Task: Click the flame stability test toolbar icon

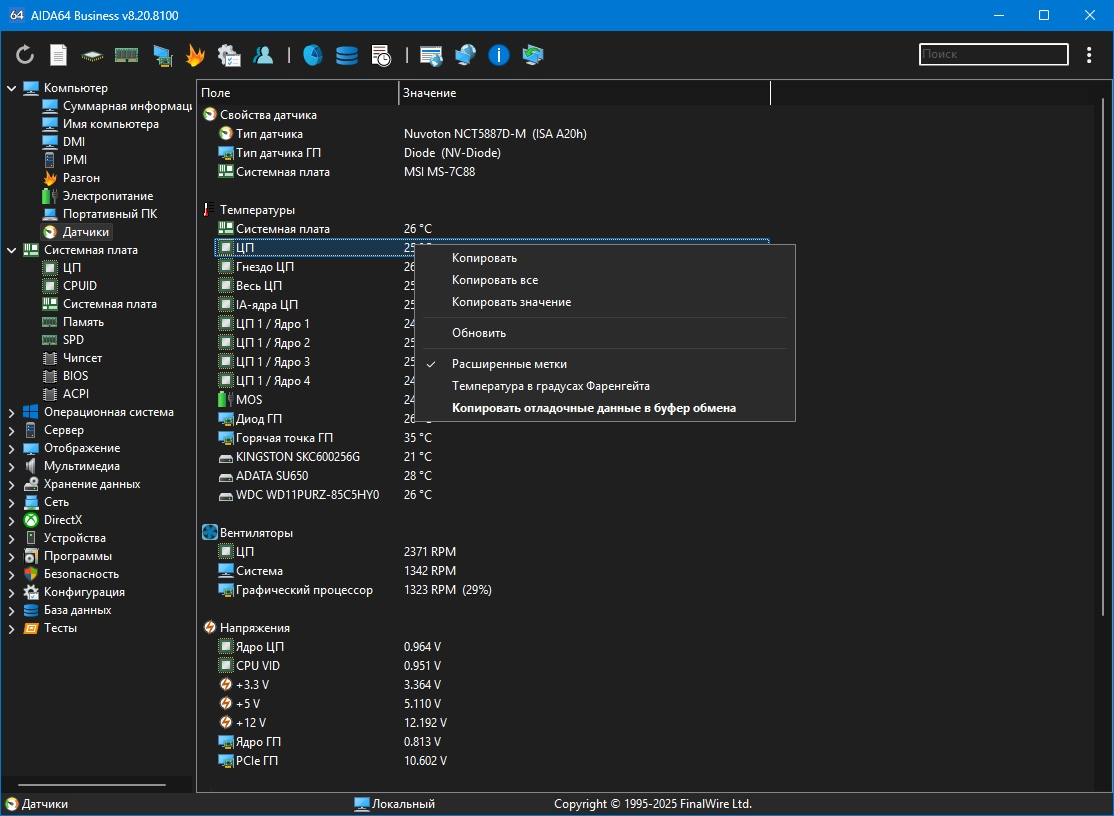Action: pyautogui.click(x=195, y=55)
